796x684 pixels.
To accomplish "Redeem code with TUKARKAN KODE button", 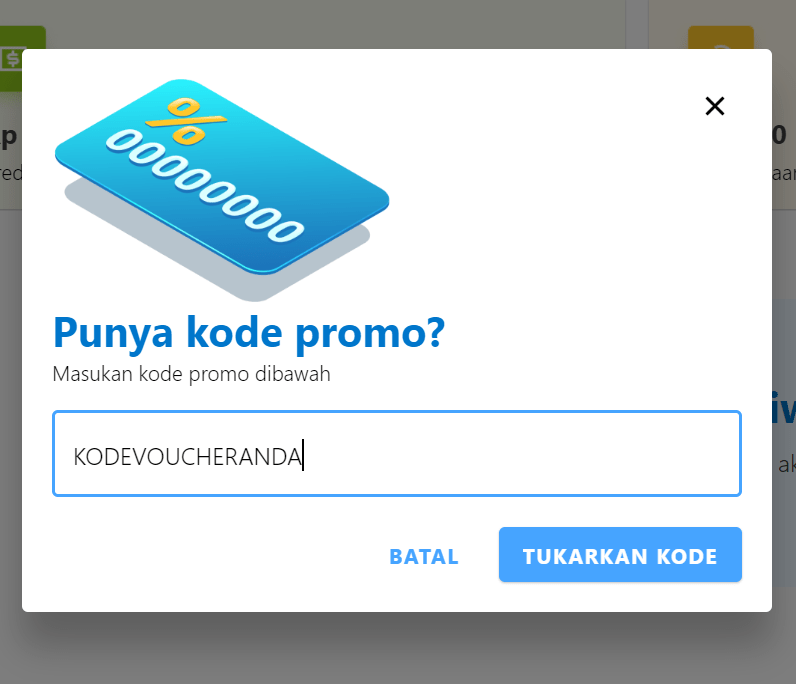I will point(620,555).
